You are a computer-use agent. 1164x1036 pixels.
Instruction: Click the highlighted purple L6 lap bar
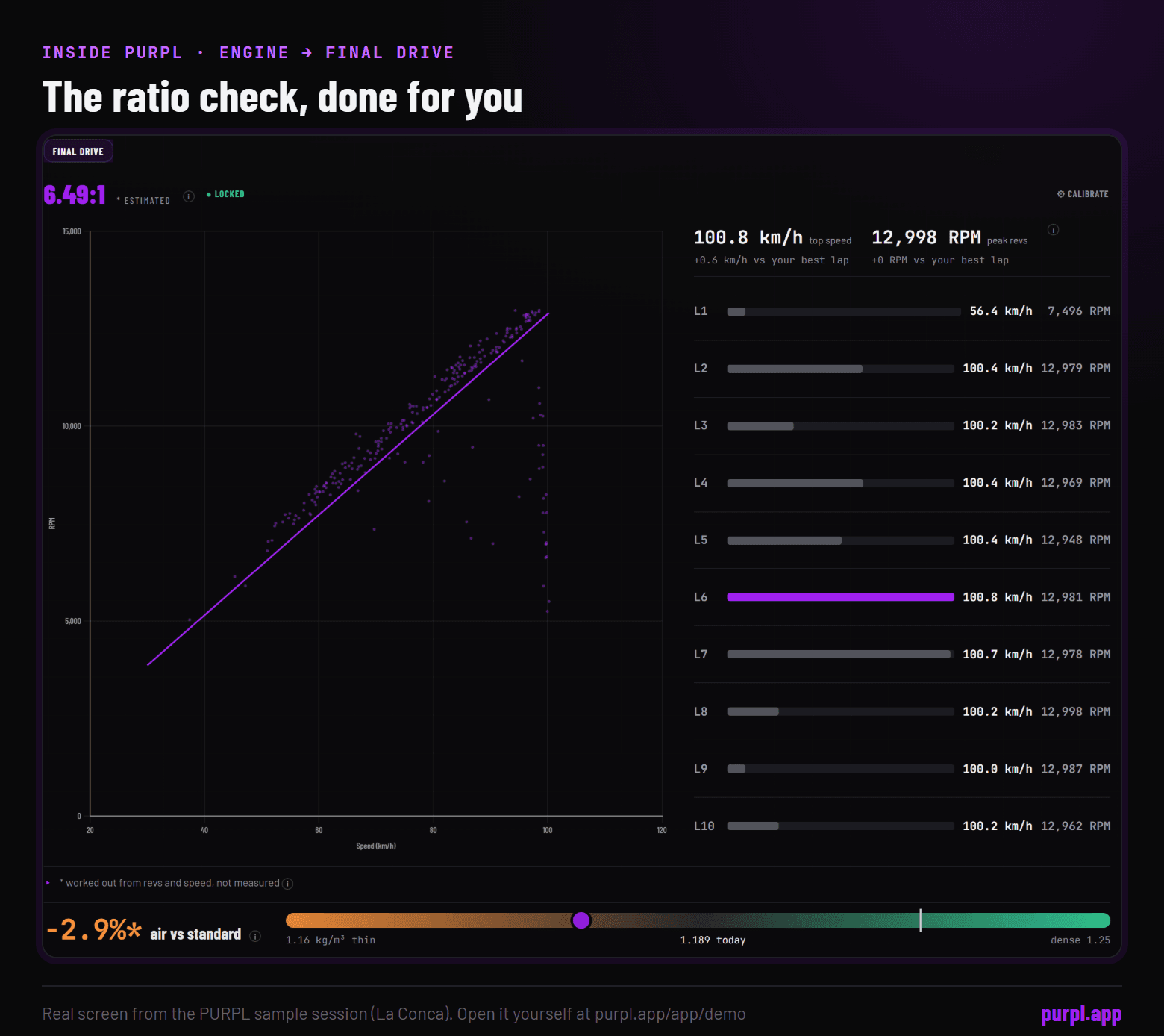840,597
